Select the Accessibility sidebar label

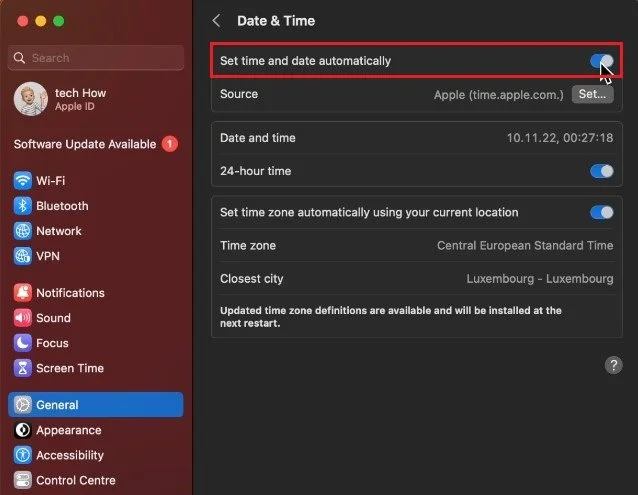pyautogui.click(x=70, y=456)
